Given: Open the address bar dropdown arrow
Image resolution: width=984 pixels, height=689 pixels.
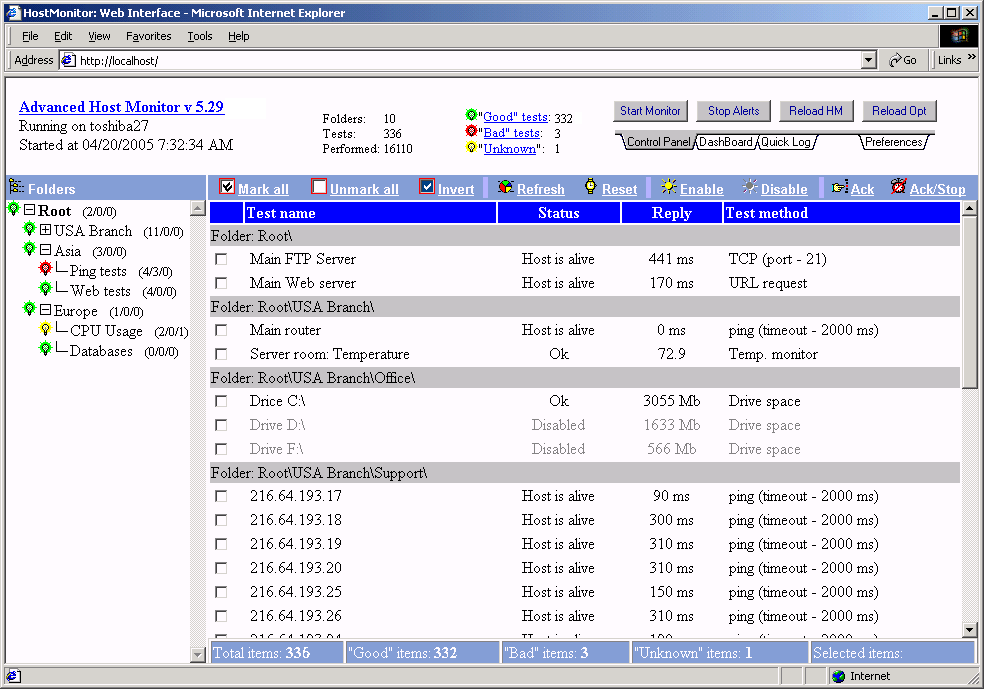Looking at the screenshot, I should (869, 60).
